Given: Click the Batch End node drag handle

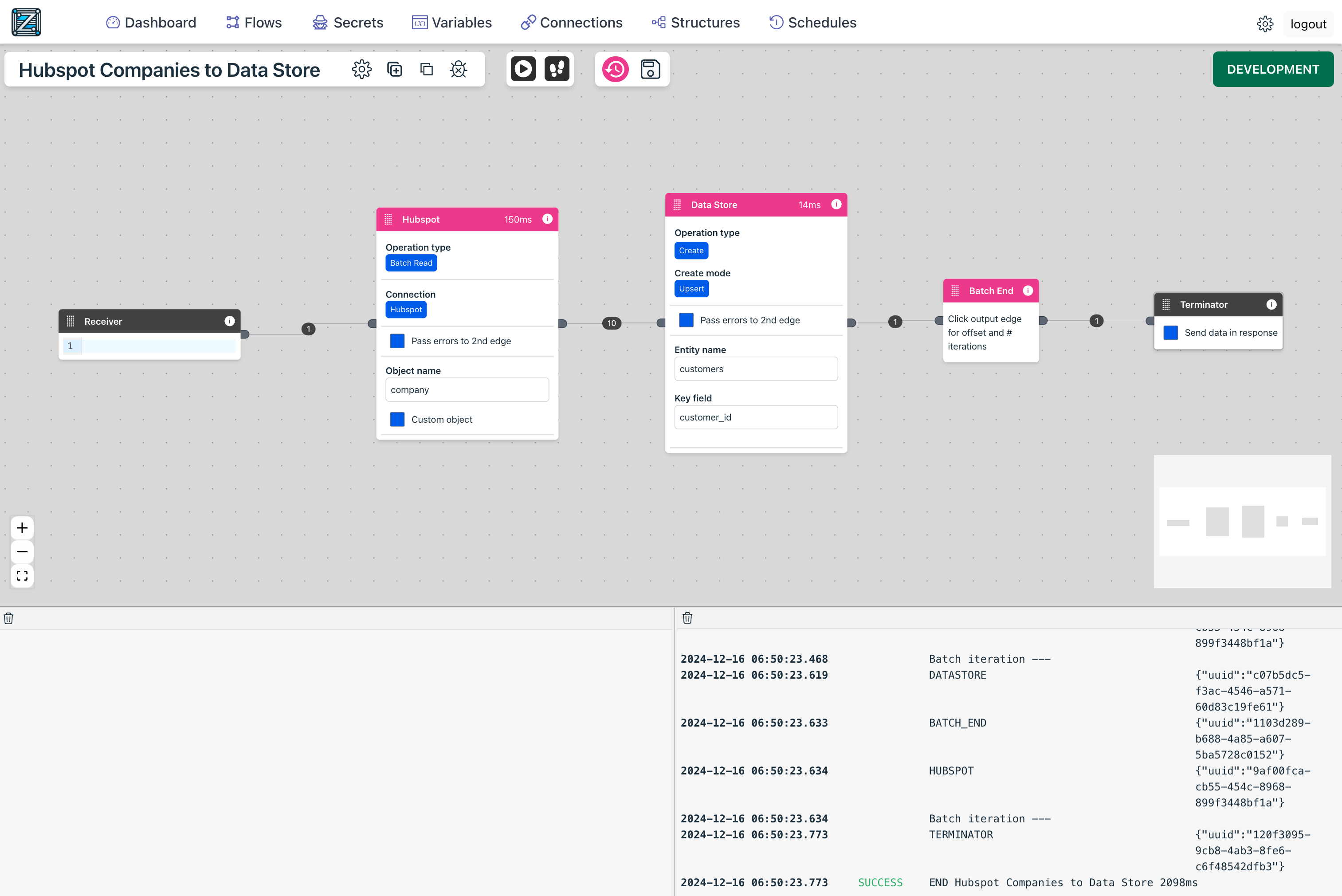Looking at the screenshot, I should [x=955, y=291].
